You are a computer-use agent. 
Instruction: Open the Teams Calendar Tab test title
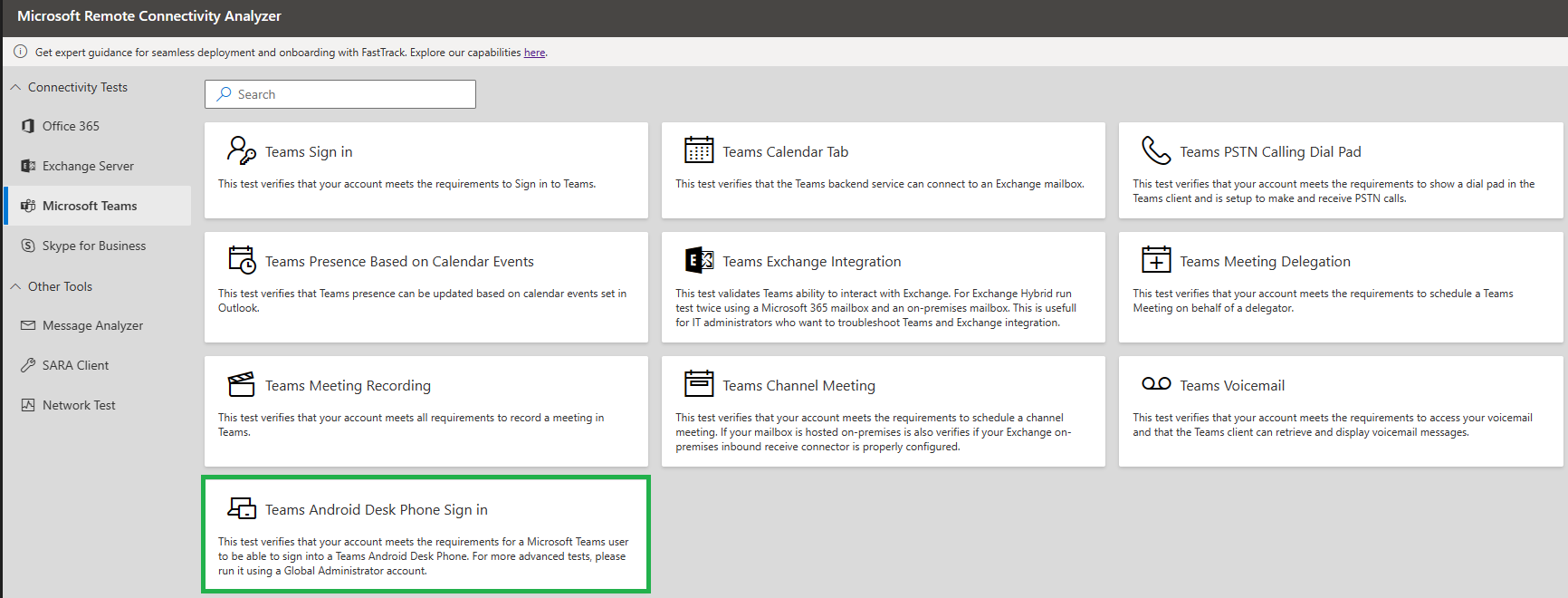coord(785,152)
